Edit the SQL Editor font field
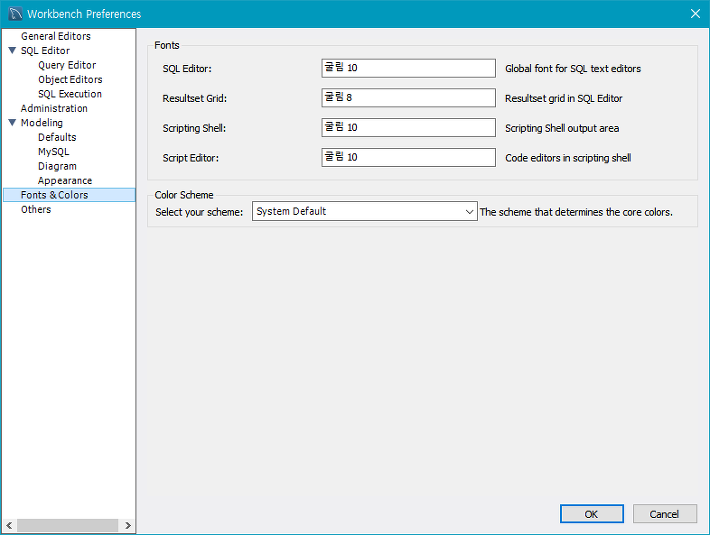The width and height of the screenshot is (710, 535). point(408,68)
